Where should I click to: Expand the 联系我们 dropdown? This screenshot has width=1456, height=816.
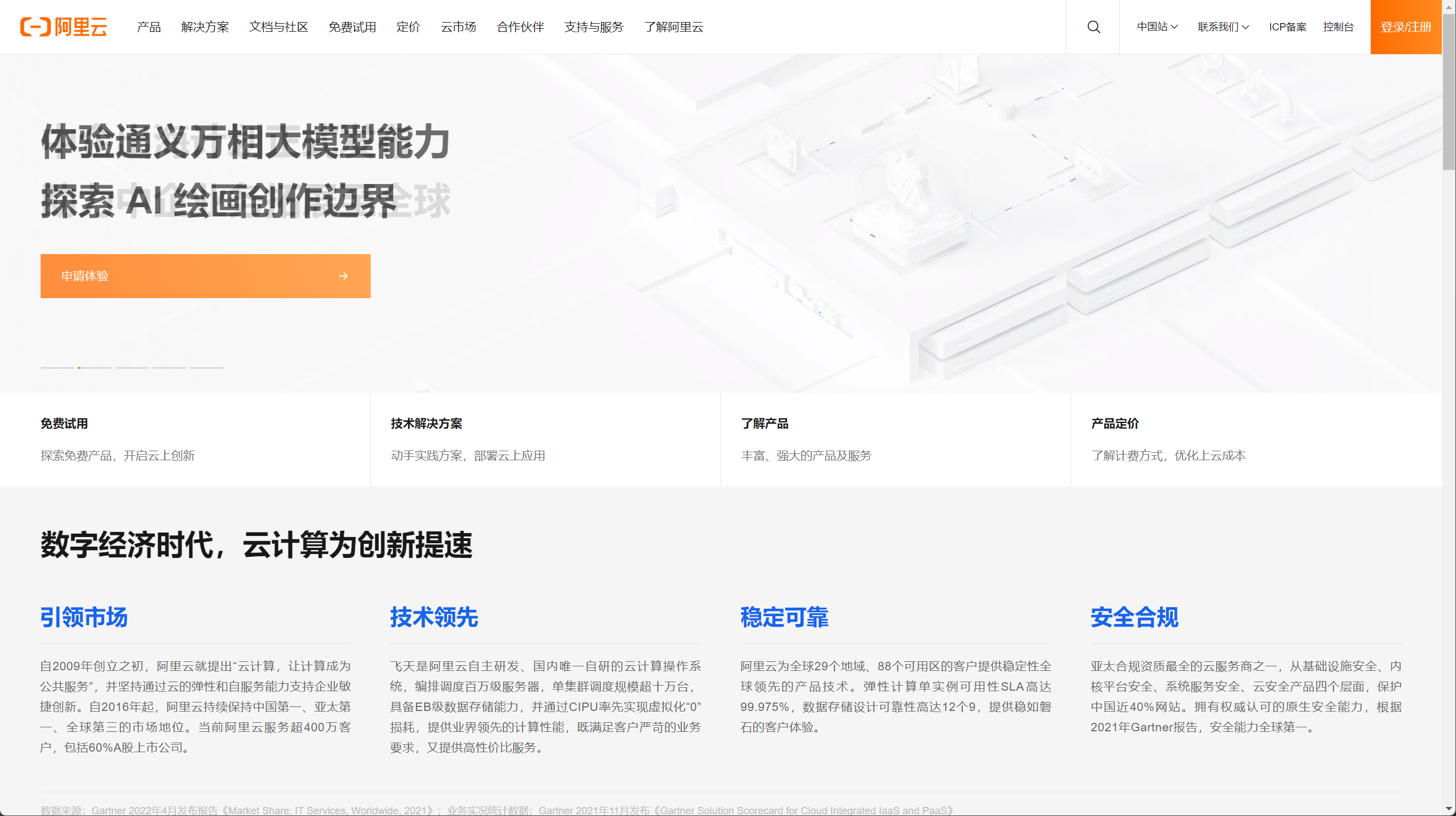point(1223,27)
